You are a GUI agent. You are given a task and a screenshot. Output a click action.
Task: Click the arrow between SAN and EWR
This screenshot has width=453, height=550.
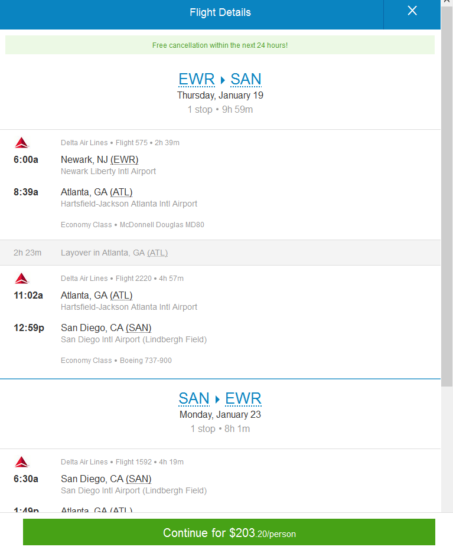tap(217, 399)
